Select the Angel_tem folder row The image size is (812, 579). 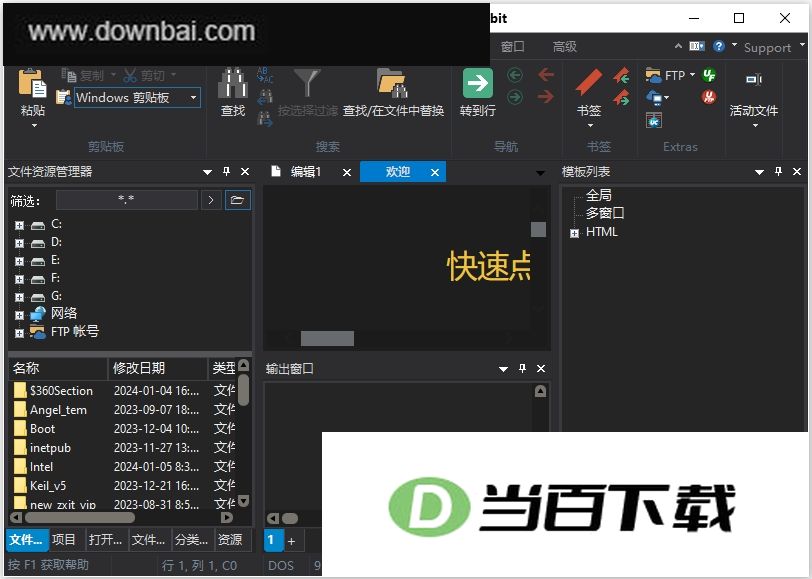click(x=122, y=410)
